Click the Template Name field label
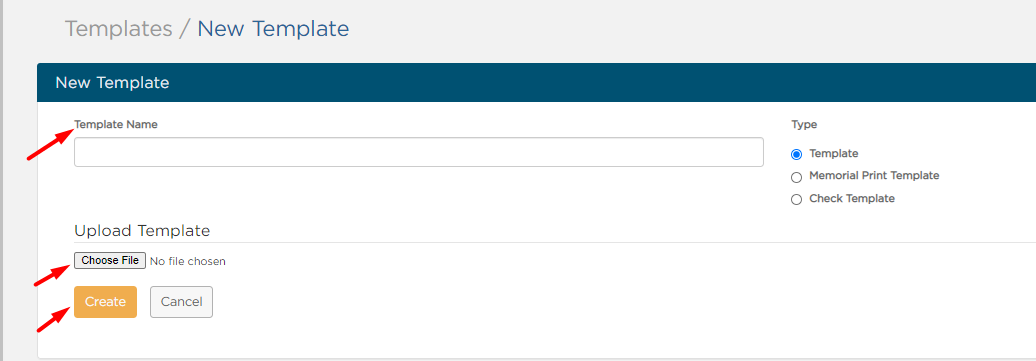 116,124
